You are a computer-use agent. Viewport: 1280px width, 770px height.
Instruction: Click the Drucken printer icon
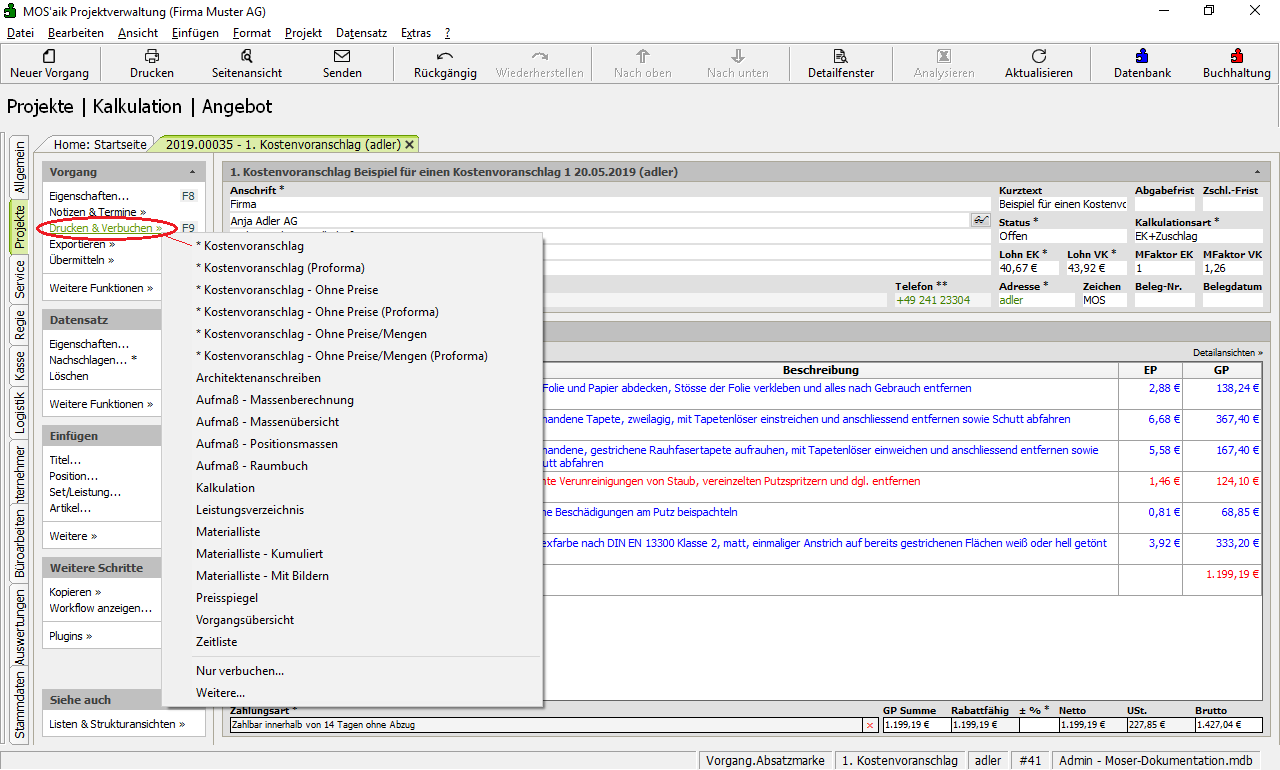(x=151, y=57)
